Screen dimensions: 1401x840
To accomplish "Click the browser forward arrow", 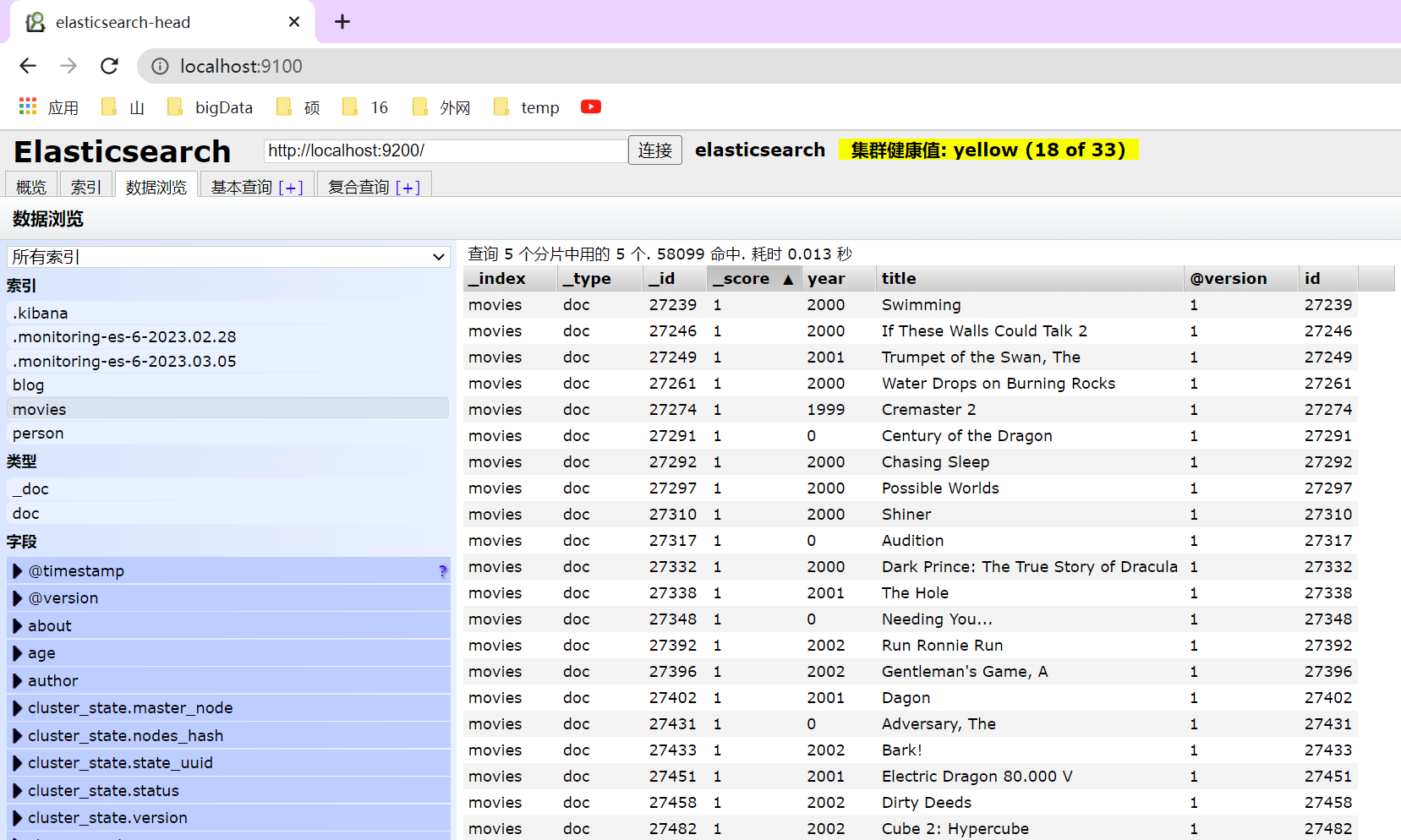I will (x=68, y=66).
